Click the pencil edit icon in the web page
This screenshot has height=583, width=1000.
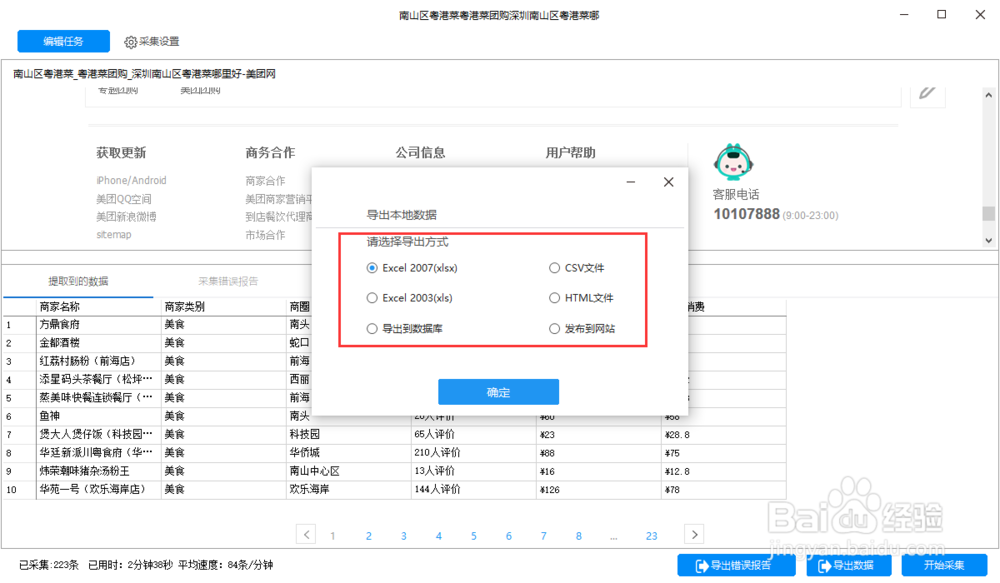927,92
